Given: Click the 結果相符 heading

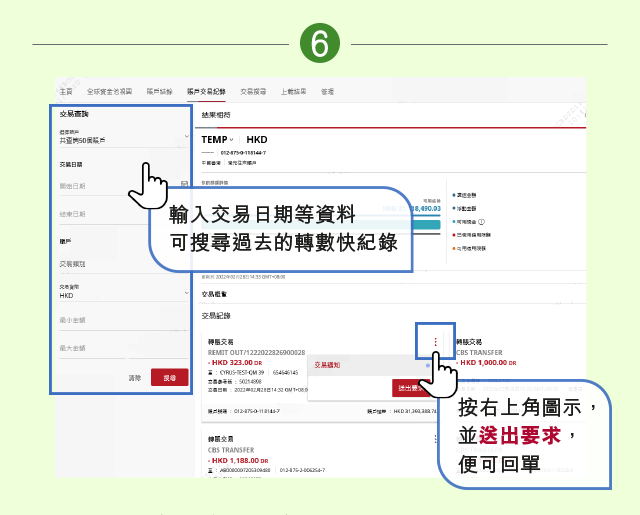Looking at the screenshot, I should [216, 115].
